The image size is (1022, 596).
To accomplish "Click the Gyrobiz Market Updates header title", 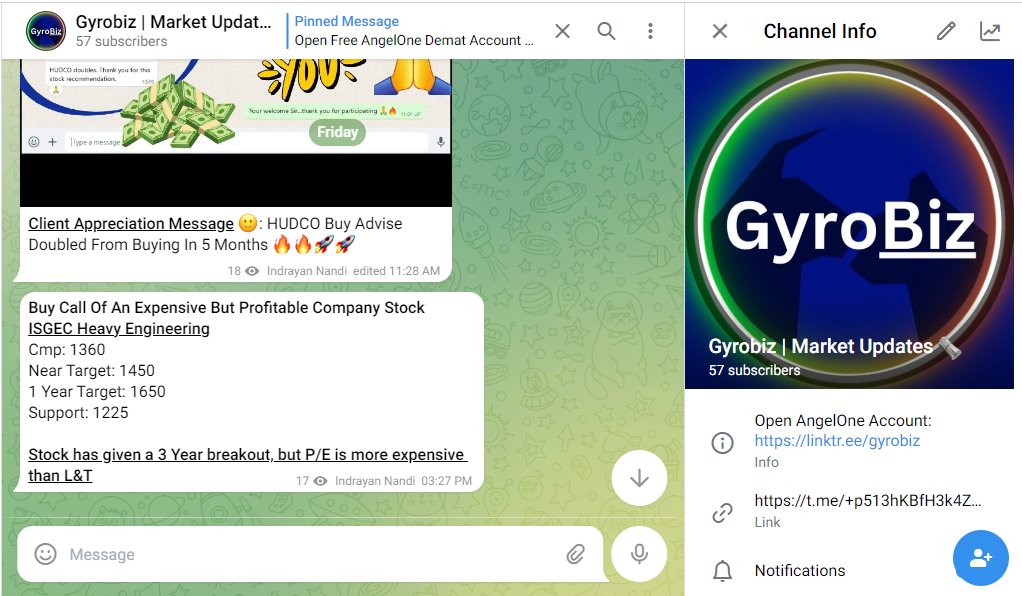I will click(x=173, y=22).
